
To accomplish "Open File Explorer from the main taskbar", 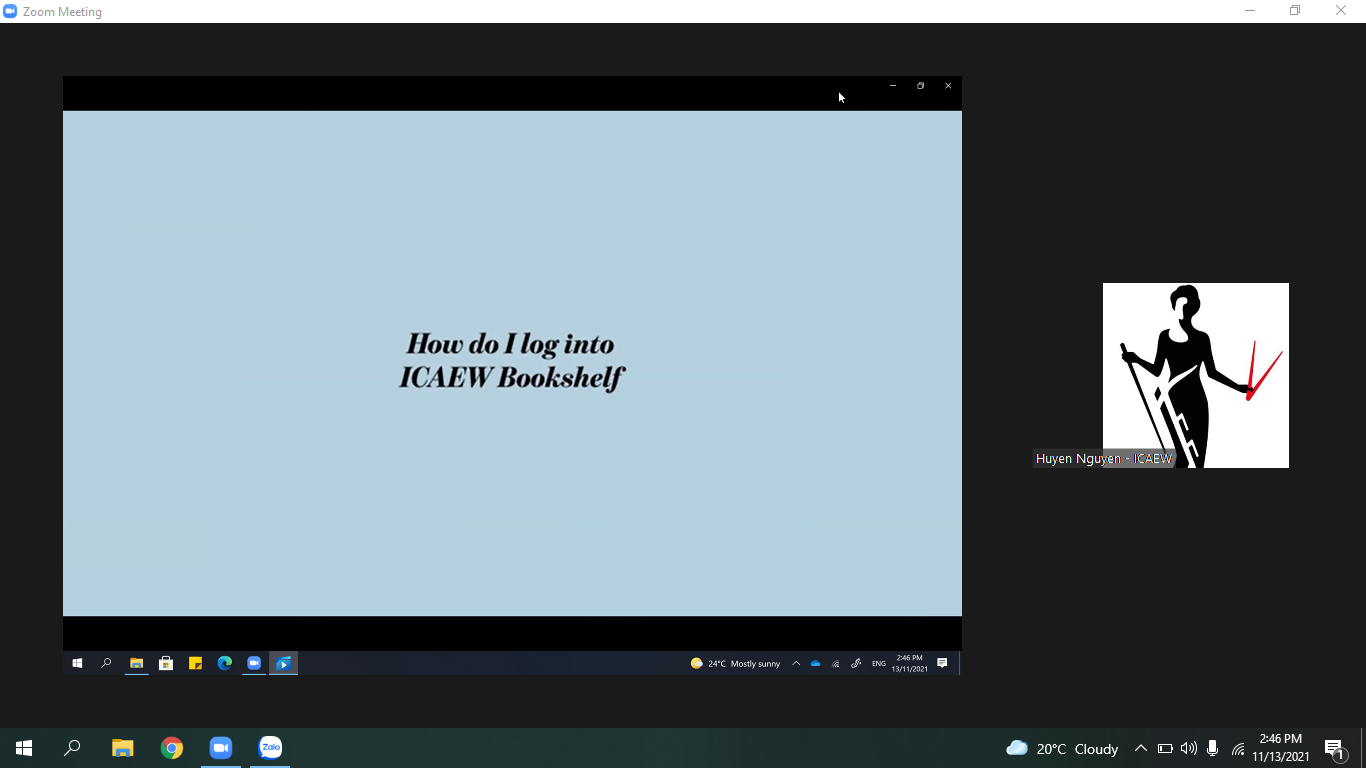I will [122, 748].
